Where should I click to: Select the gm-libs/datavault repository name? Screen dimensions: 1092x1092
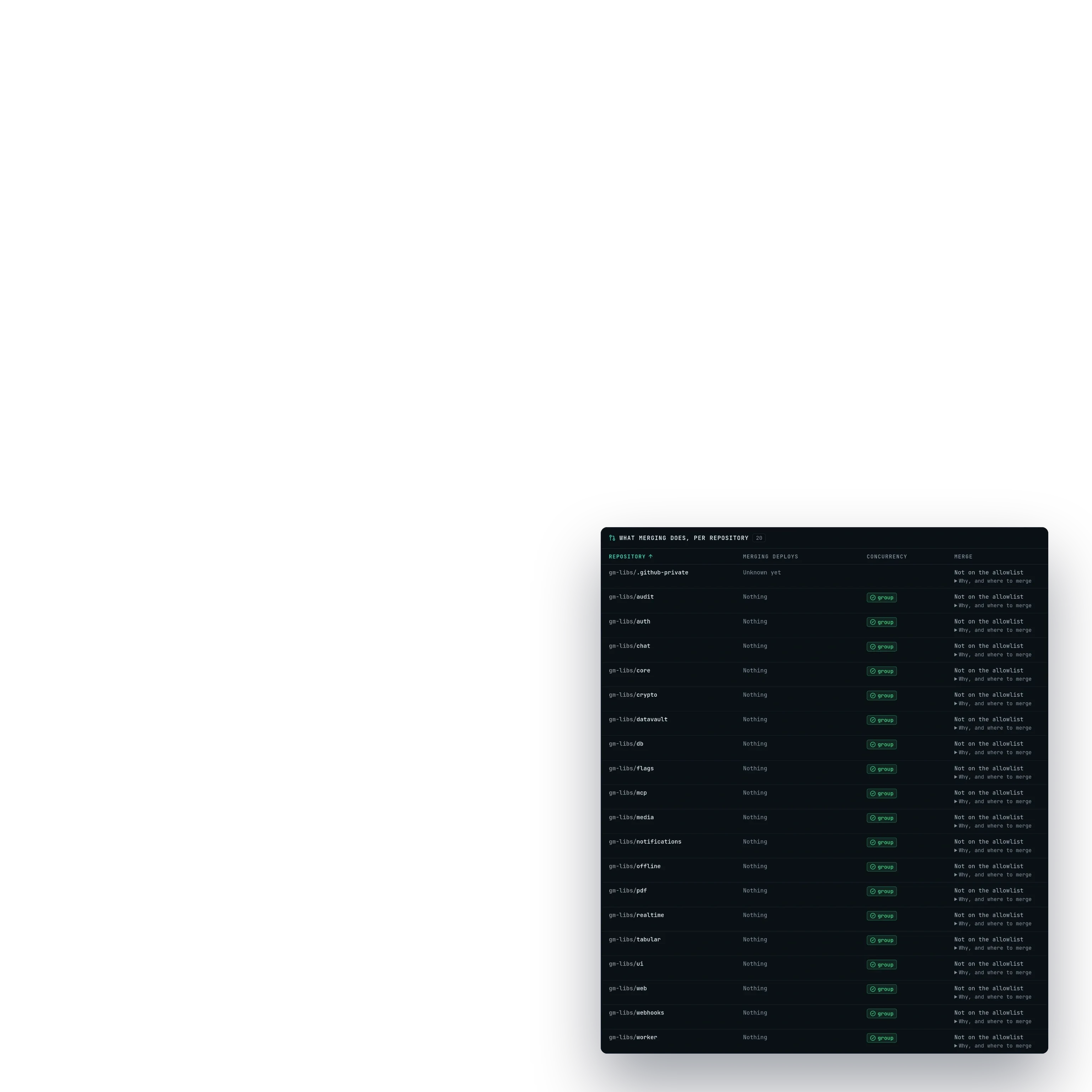point(638,719)
